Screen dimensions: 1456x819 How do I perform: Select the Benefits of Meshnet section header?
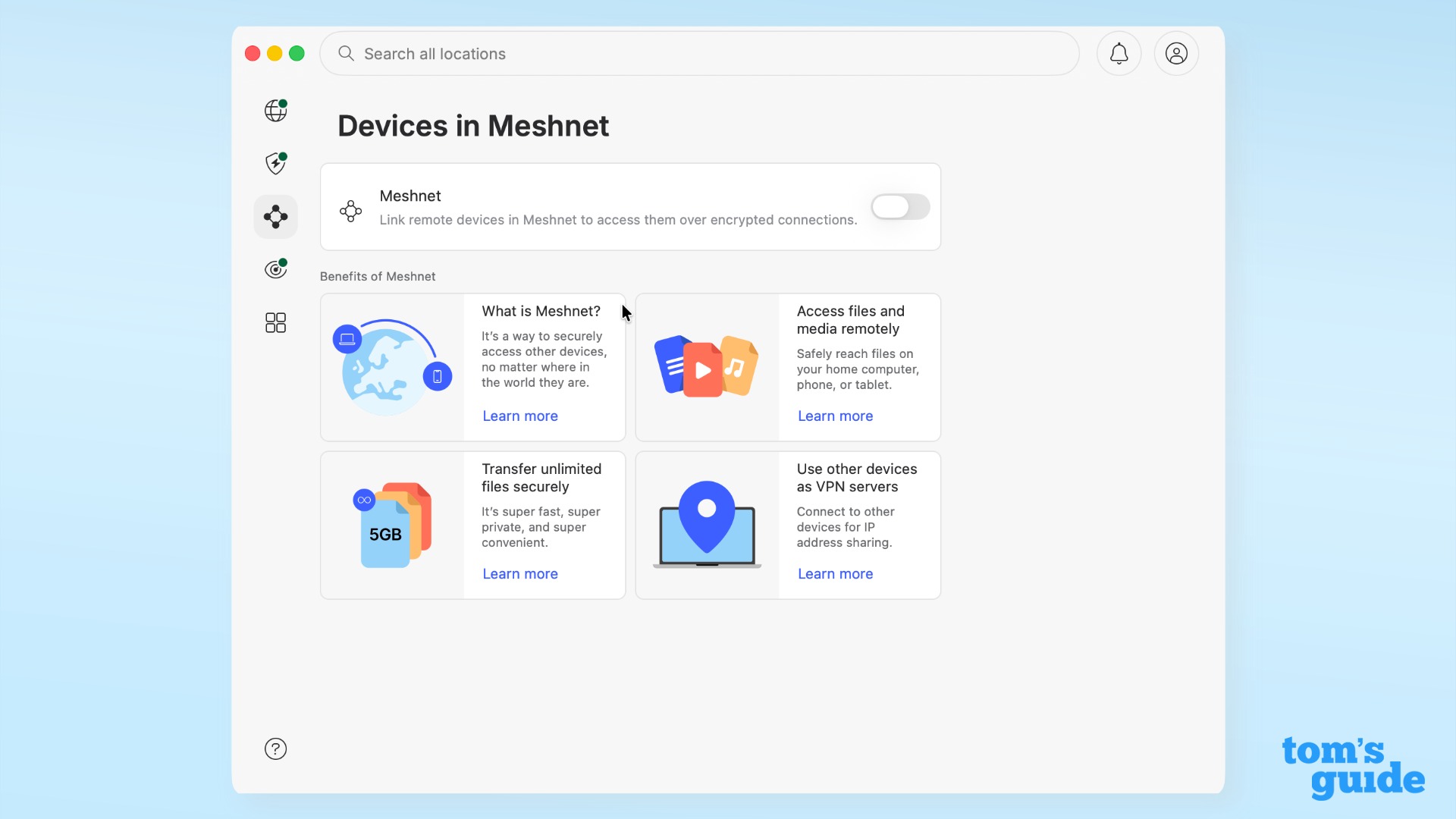(378, 276)
